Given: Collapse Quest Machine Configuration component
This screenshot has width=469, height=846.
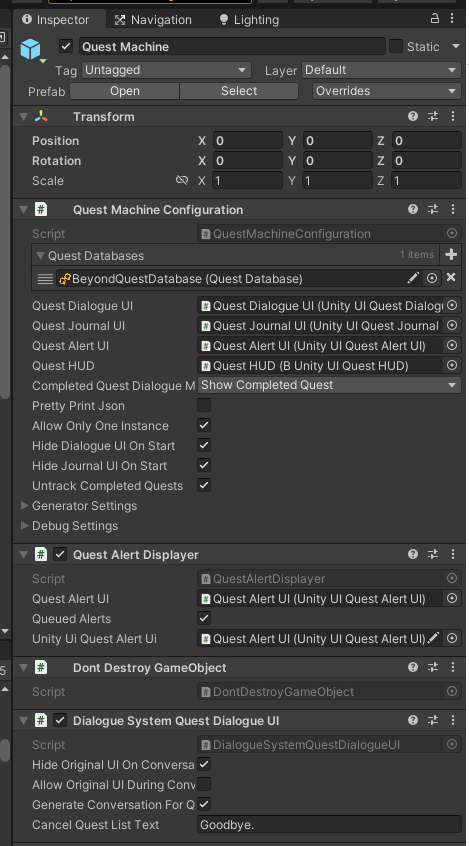Looking at the screenshot, I should pos(23,209).
